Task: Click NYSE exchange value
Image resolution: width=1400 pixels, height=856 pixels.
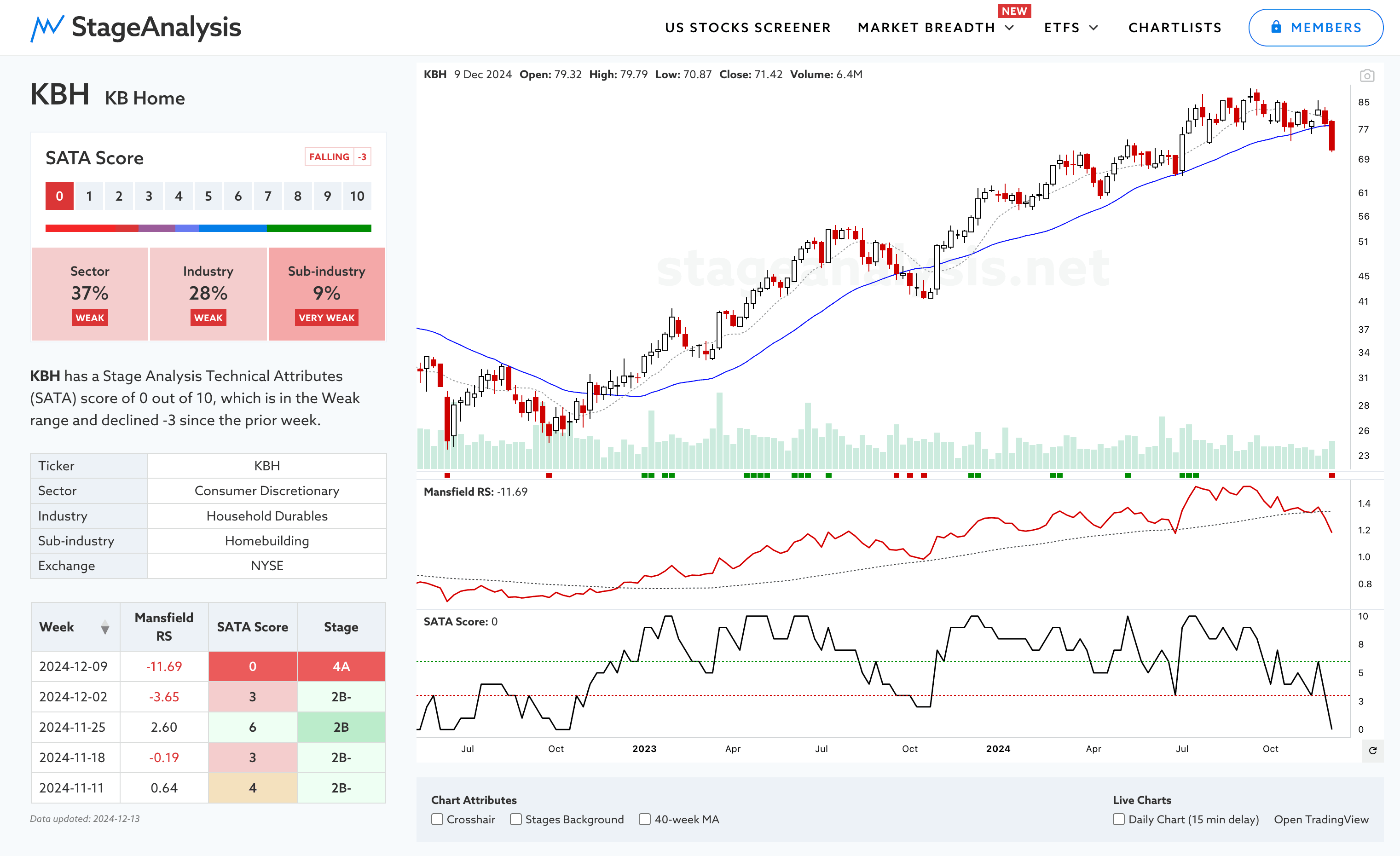Action: click(x=266, y=566)
